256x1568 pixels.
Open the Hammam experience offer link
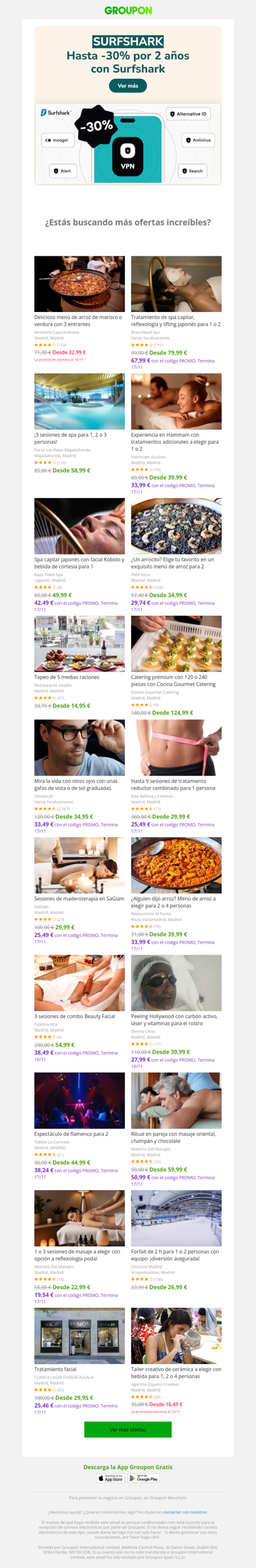(x=175, y=442)
